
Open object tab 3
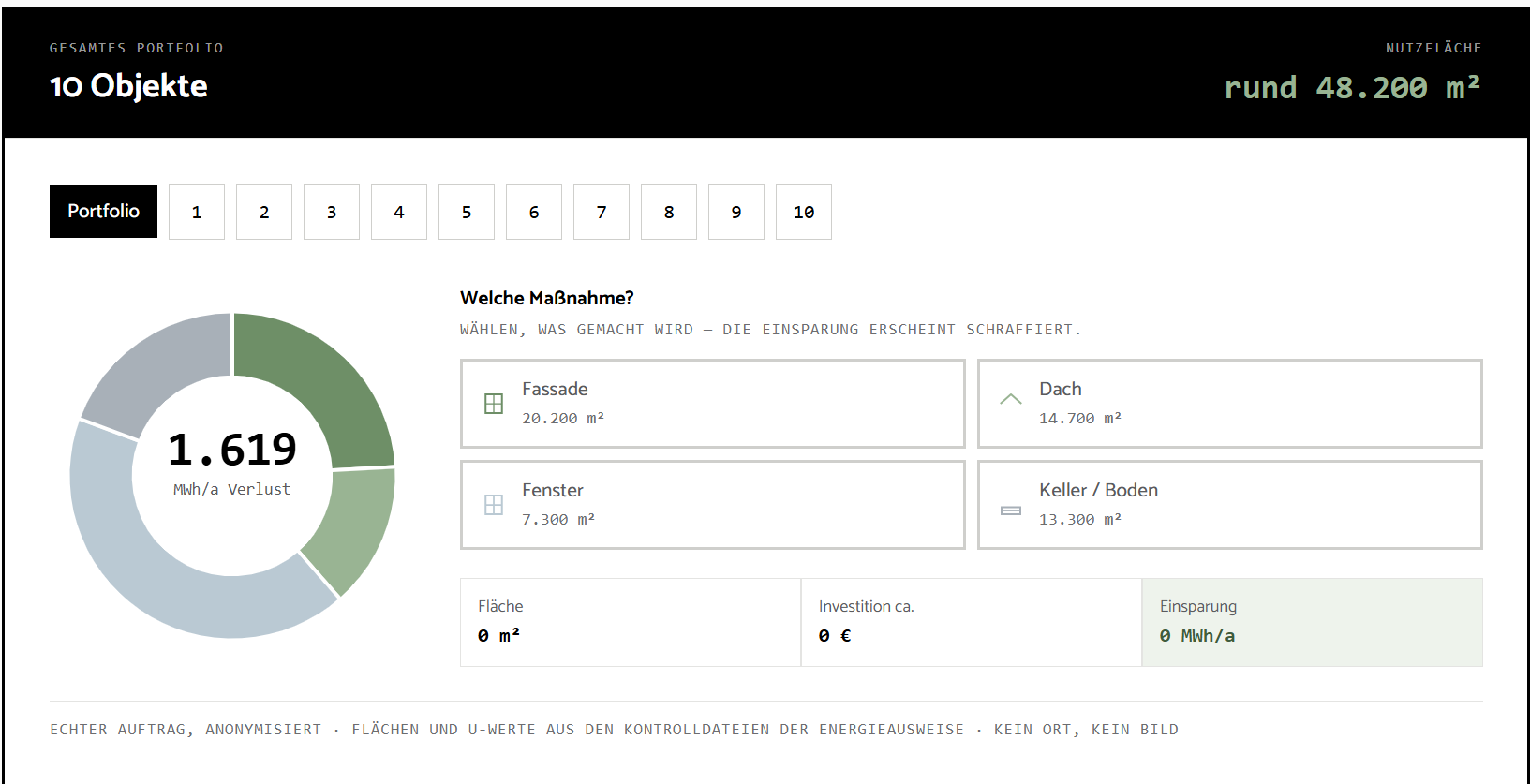(332, 212)
